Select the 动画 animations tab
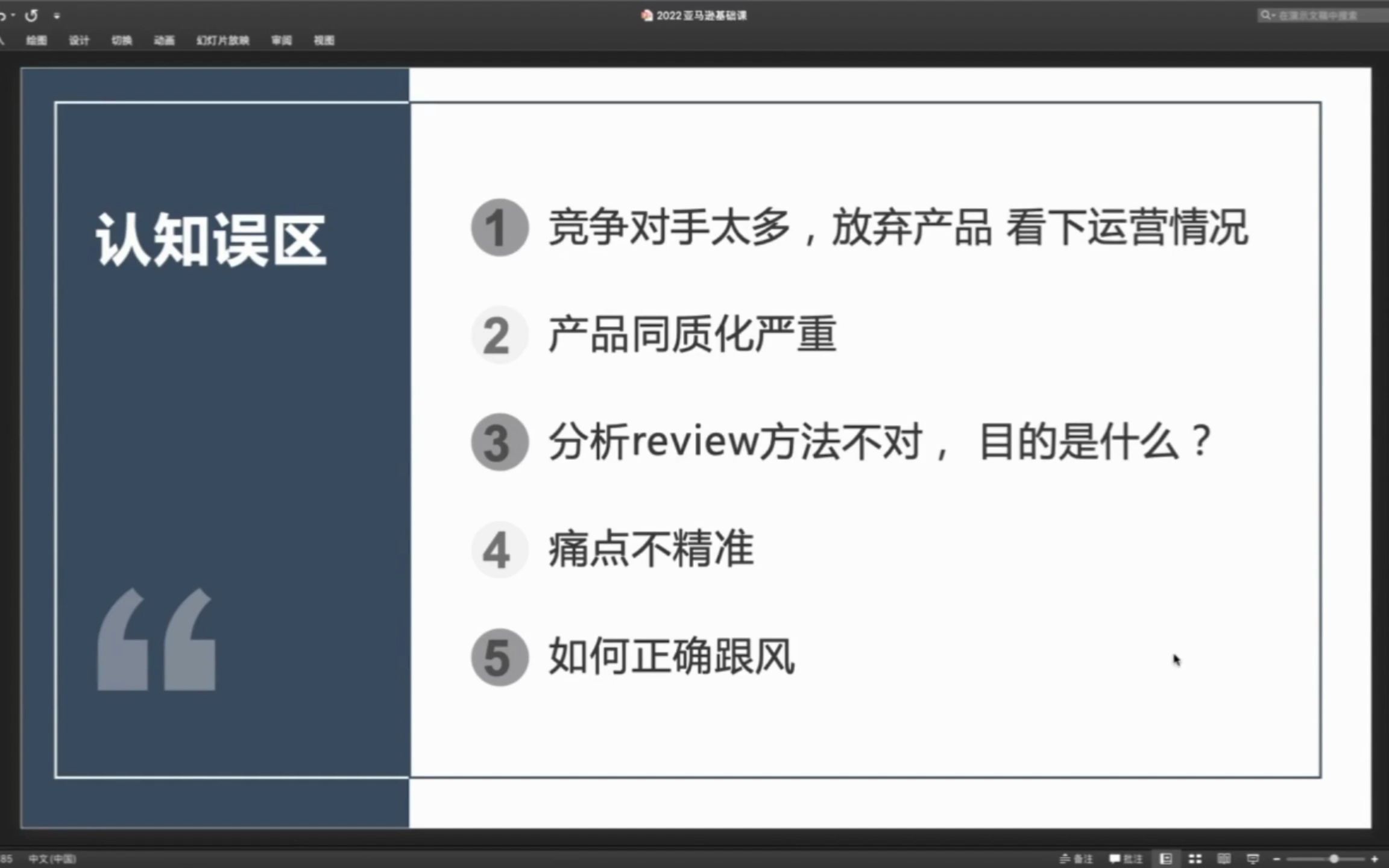Image resolution: width=1389 pixels, height=868 pixels. [x=164, y=40]
